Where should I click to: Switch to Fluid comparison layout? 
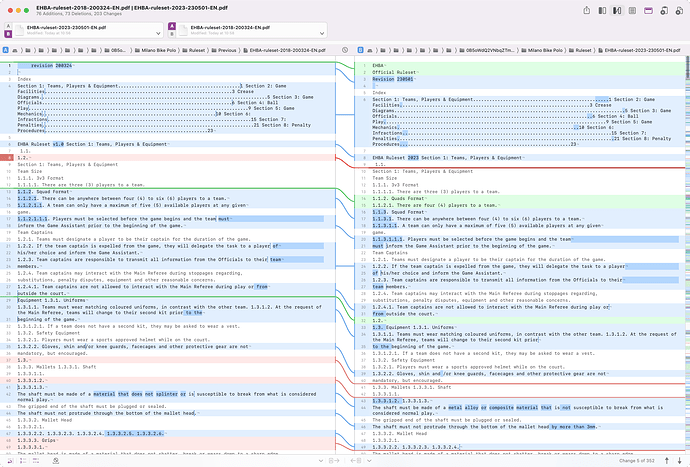click(x=617, y=11)
